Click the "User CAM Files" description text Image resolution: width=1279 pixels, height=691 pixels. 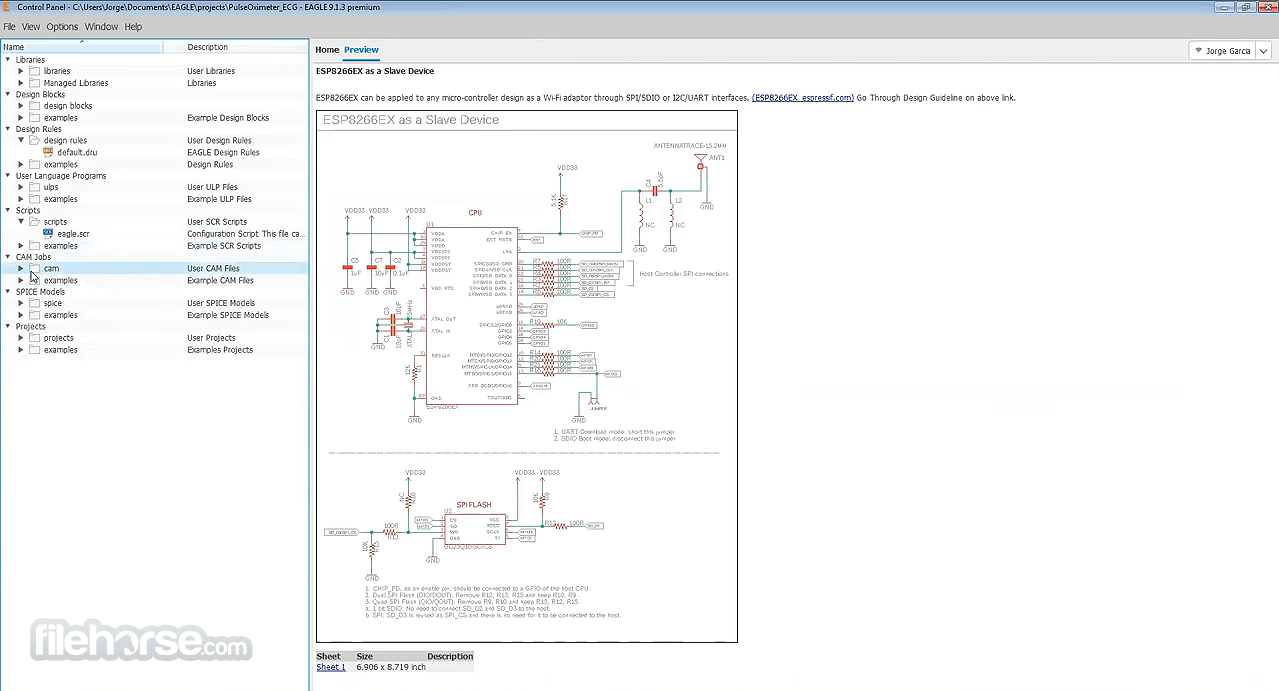tap(213, 269)
